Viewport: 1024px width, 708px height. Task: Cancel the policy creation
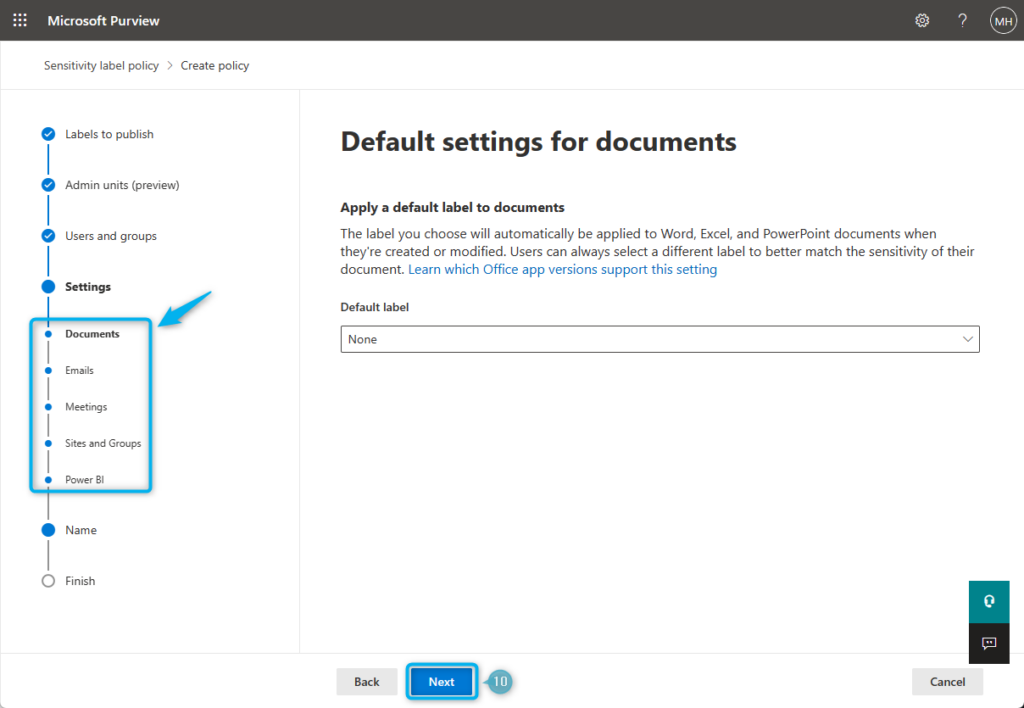pos(946,681)
